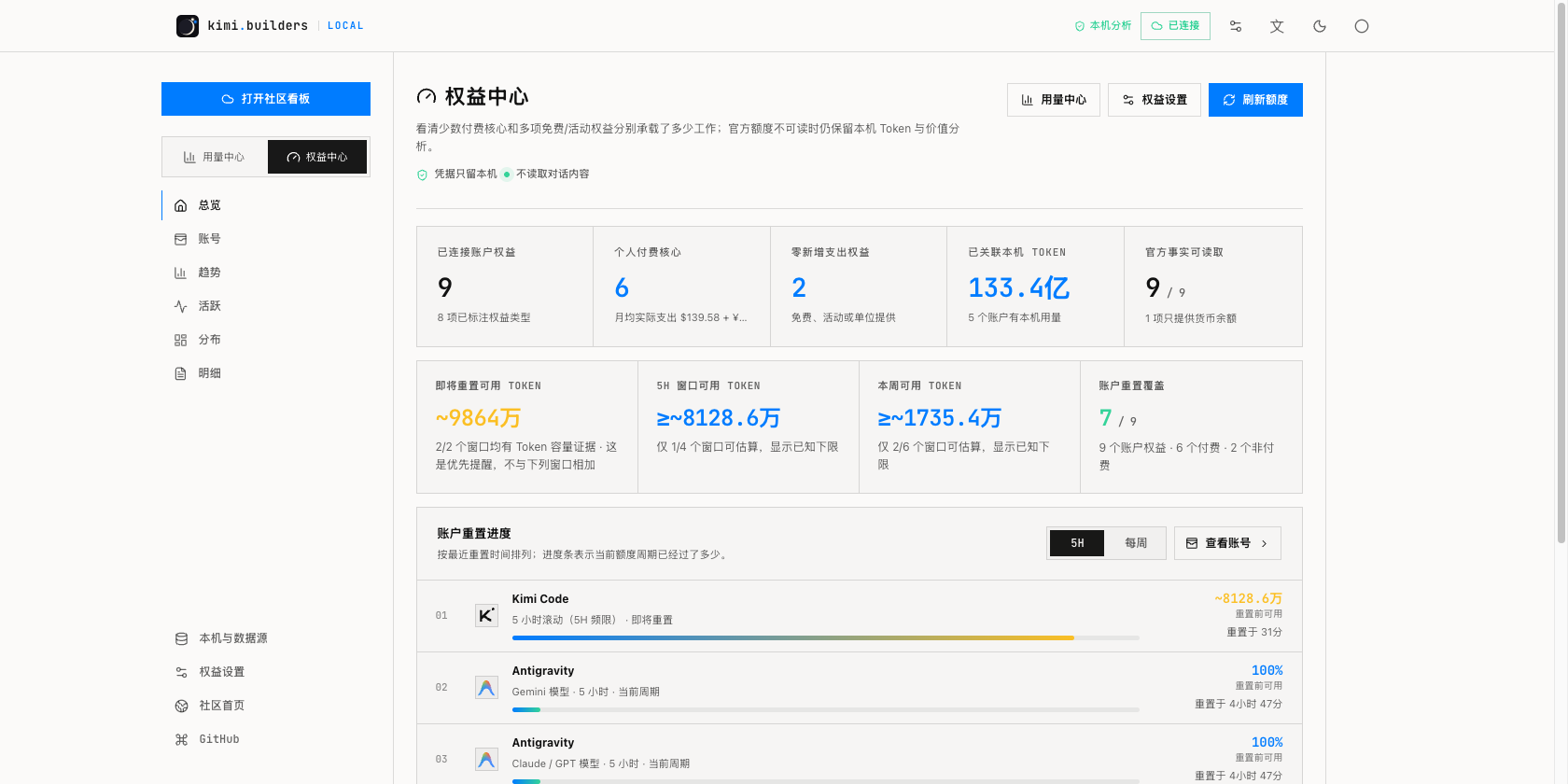Click the LOCAL label next to logo
Image resolution: width=1568 pixels, height=784 pixels.
(345, 26)
